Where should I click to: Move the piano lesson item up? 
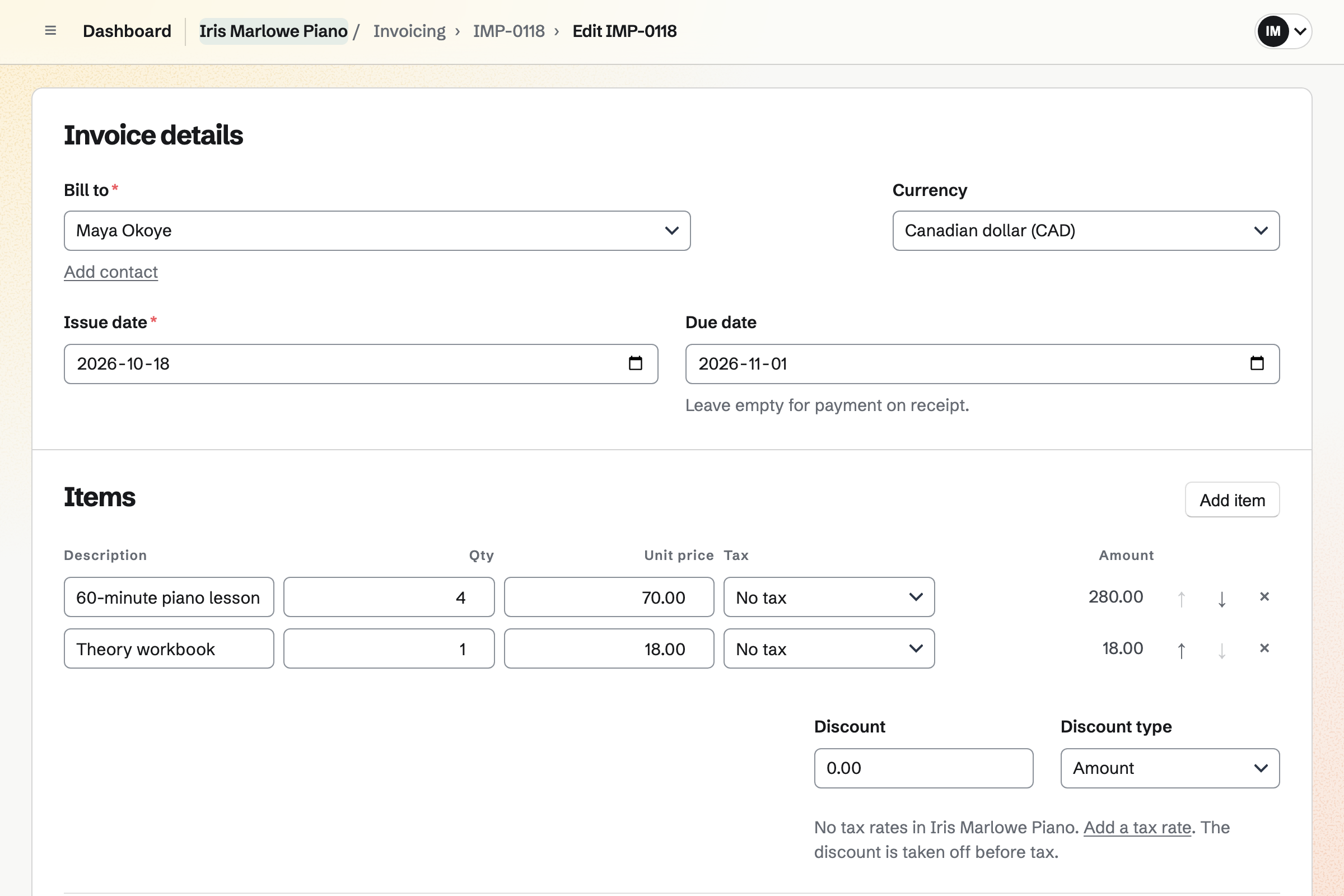click(1181, 598)
